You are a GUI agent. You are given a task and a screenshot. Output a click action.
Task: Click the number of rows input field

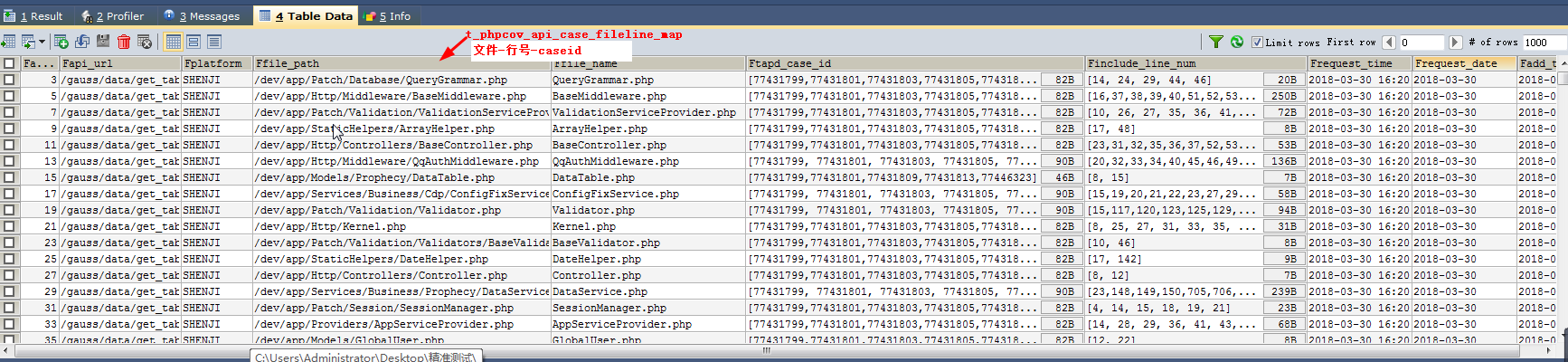click(x=1543, y=43)
